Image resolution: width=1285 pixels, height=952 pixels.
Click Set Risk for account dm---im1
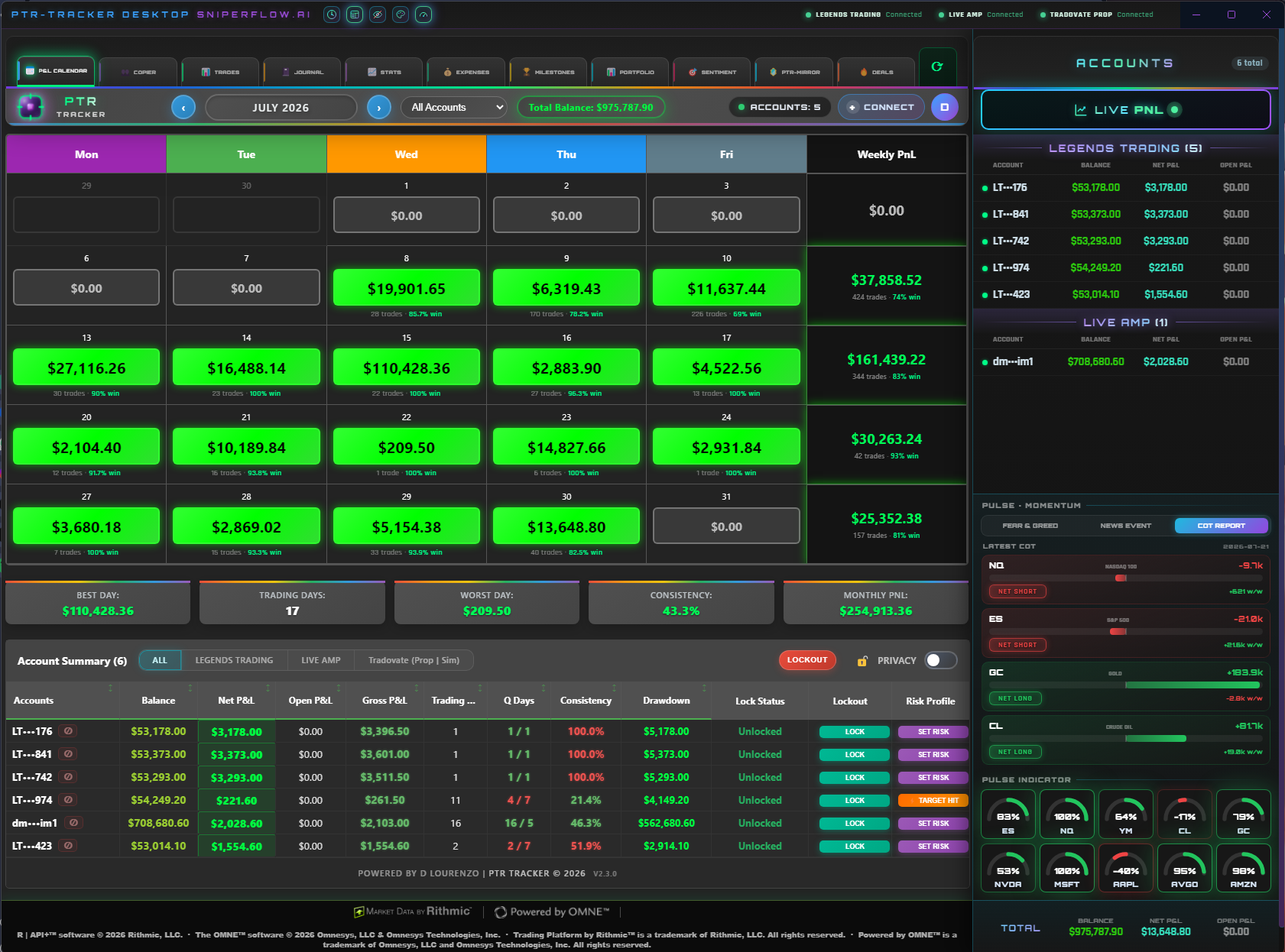(933, 824)
